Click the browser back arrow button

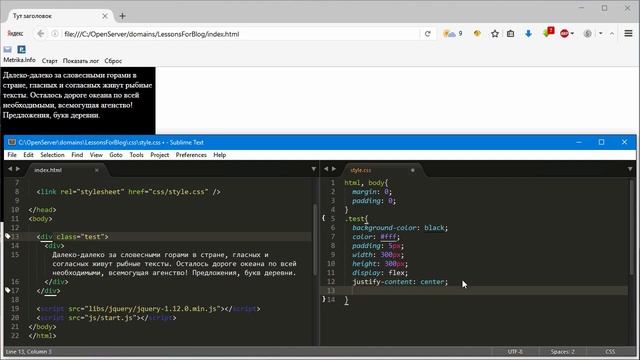(40, 34)
